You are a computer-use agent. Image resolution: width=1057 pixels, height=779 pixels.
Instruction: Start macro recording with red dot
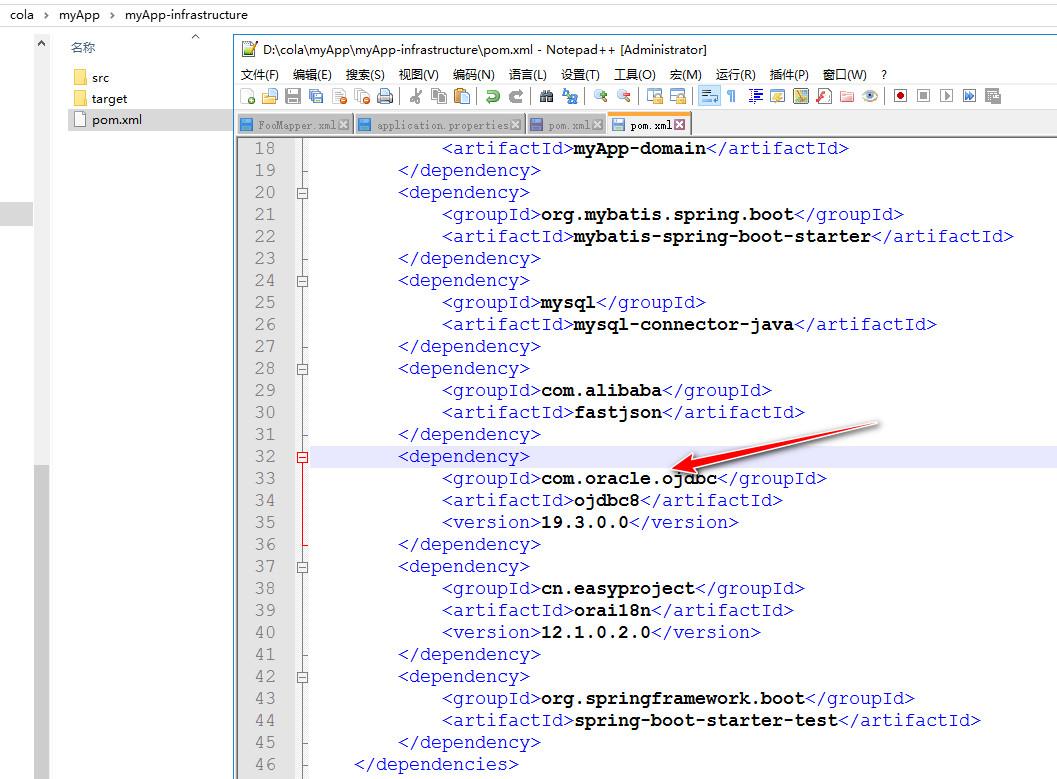coord(900,96)
